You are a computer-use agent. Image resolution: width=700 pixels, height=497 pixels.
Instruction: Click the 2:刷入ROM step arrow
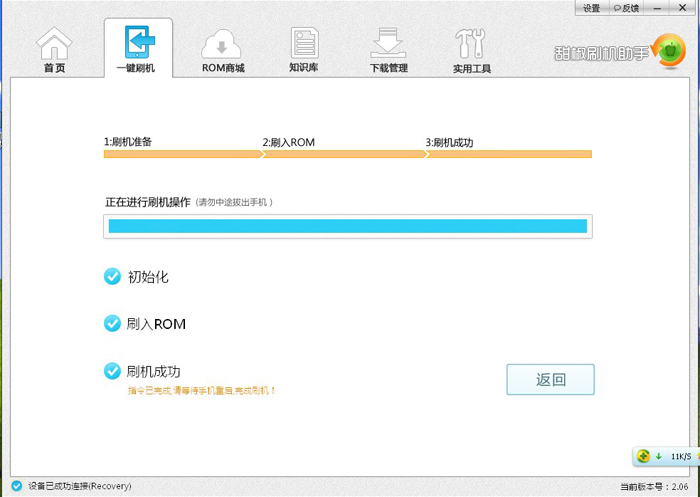tap(345, 154)
